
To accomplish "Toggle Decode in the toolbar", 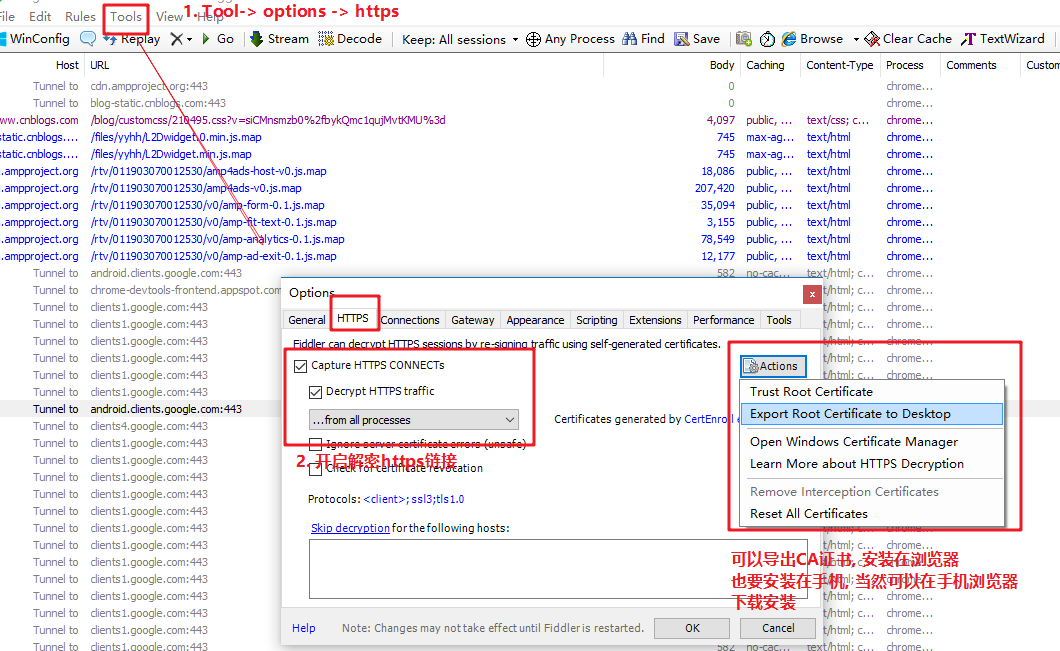I will click(350, 39).
